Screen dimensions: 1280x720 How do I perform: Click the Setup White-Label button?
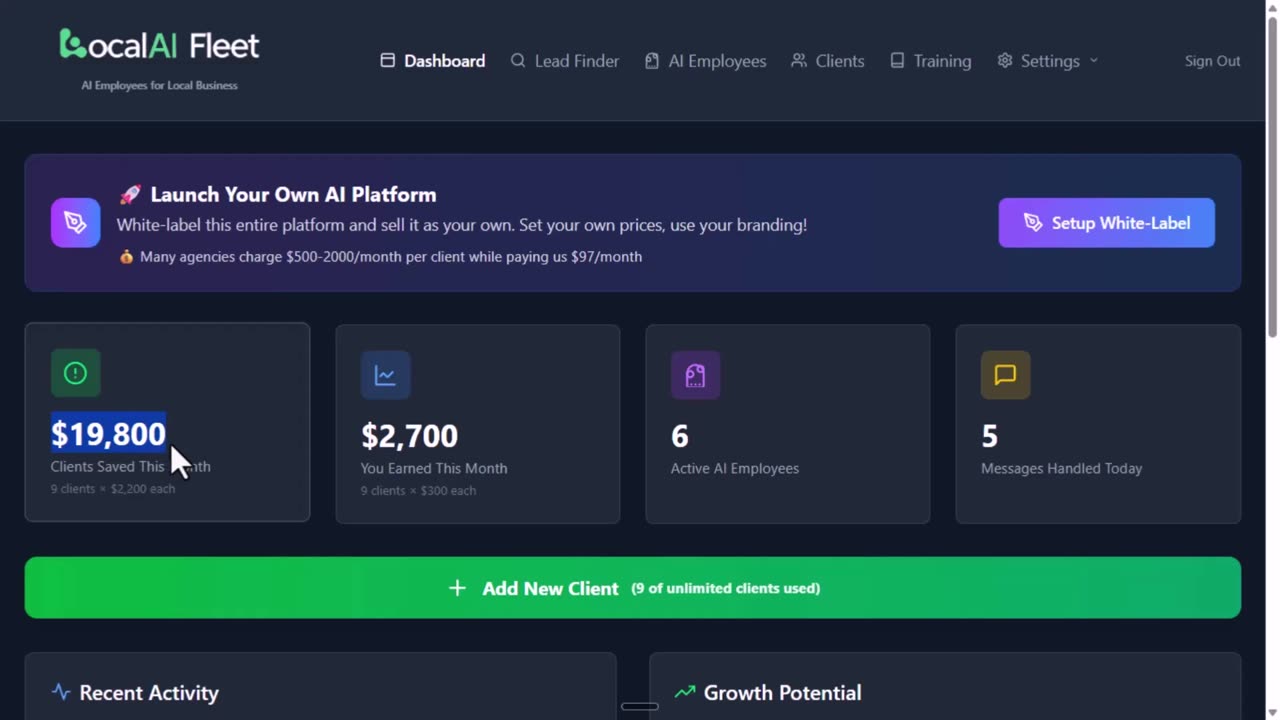(1106, 223)
